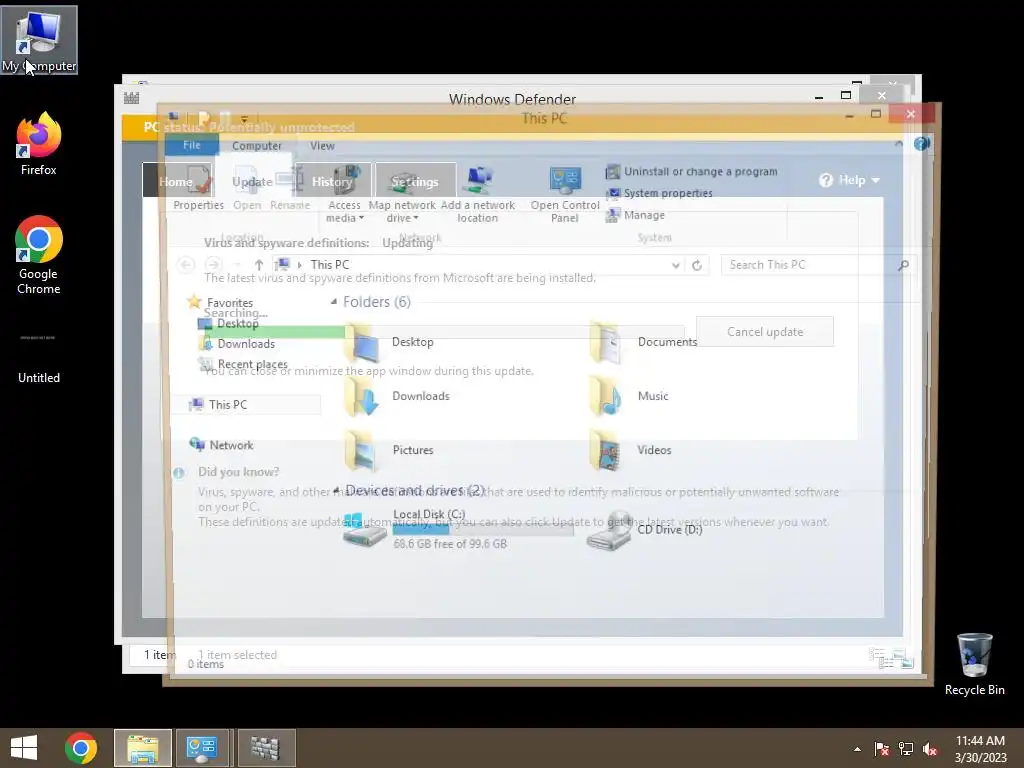Open Action Center flag tray icon
Viewport: 1024px width, 768px height.
click(881, 749)
